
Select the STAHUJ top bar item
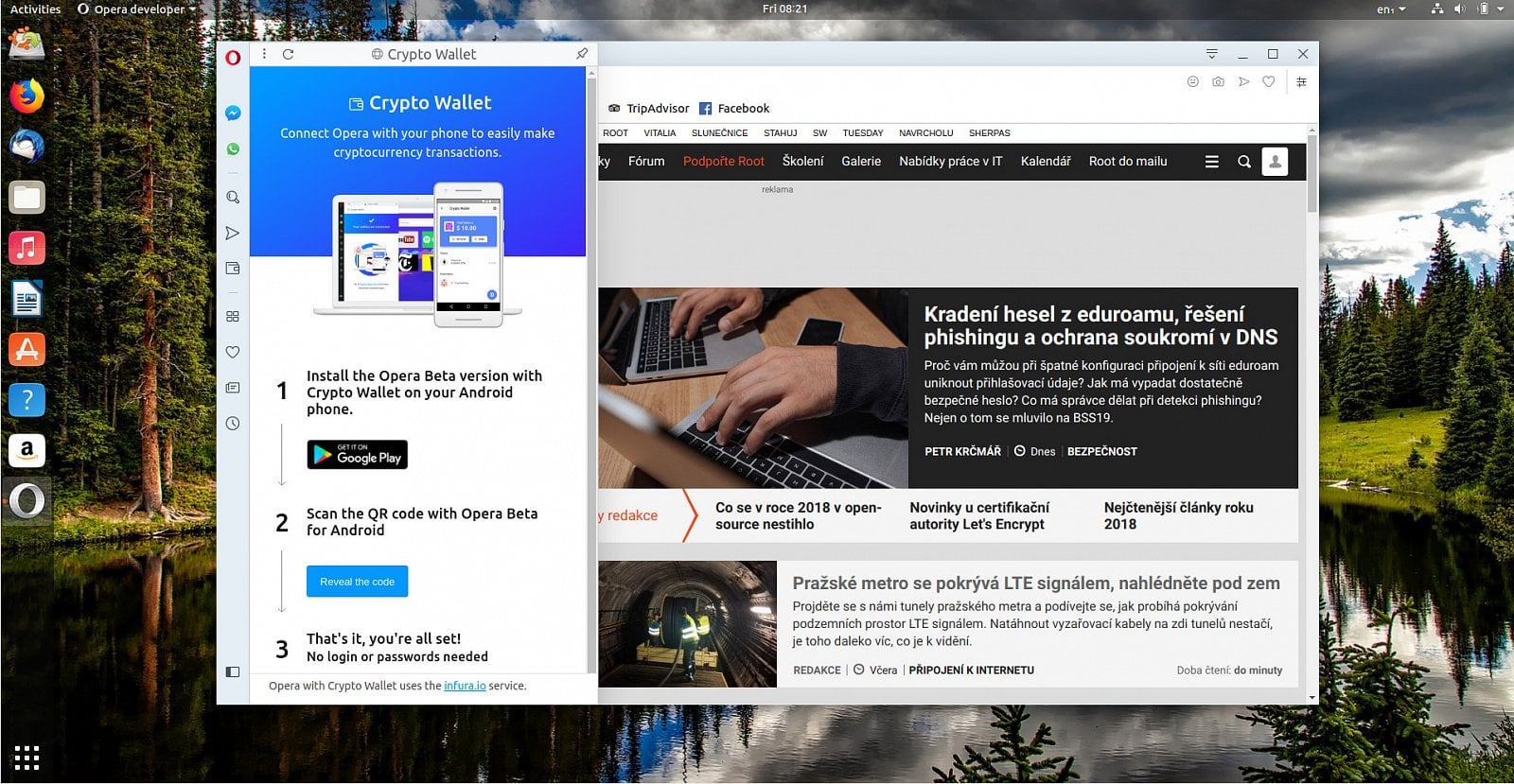781,133
